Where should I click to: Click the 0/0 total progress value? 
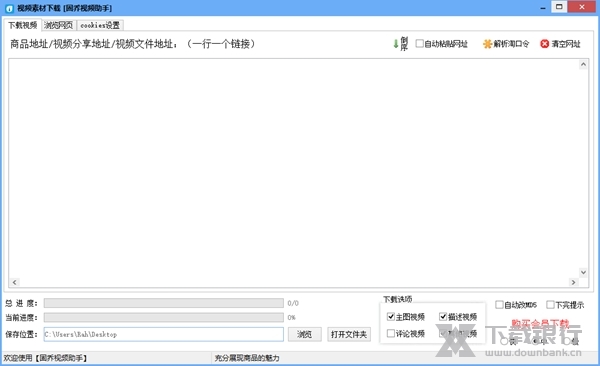293,303
